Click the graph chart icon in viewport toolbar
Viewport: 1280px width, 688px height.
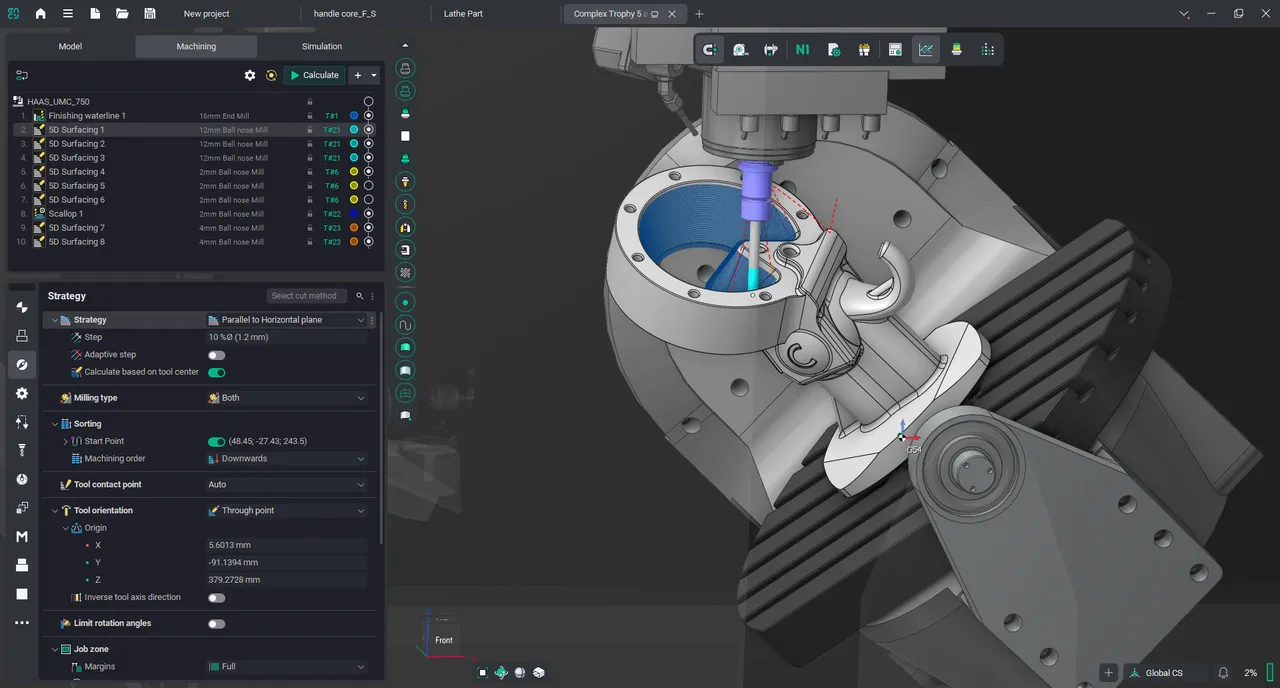point(926,49)
